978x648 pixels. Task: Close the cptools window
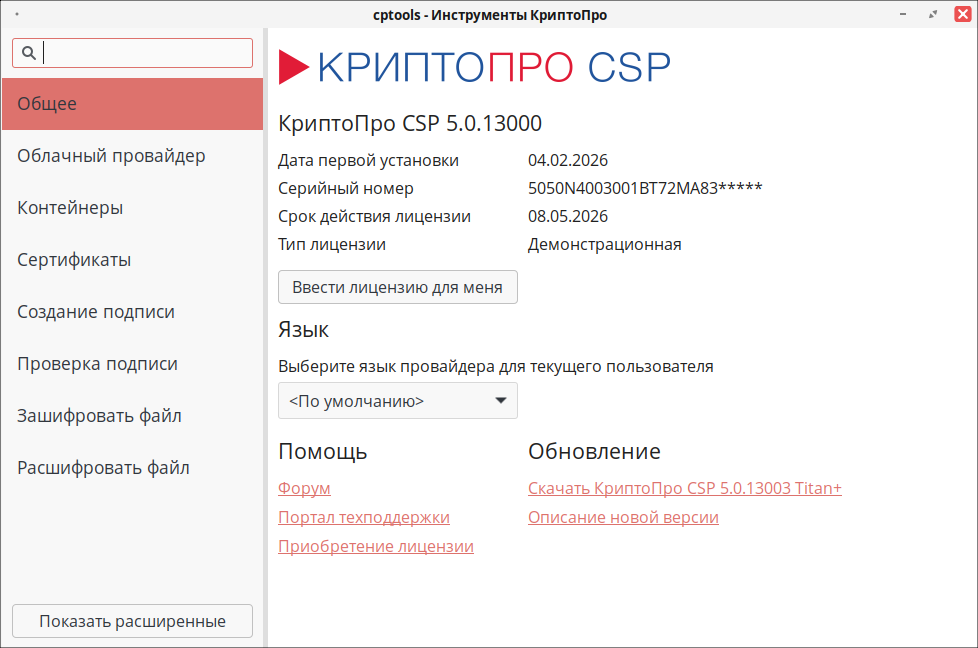click(x=958, y=15)
